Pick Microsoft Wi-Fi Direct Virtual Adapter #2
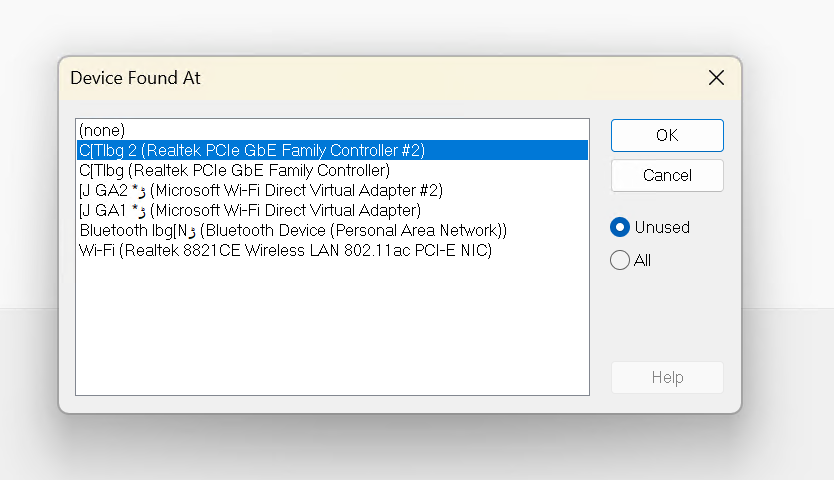This screenshot has height=480, width=834. [260, 190]
